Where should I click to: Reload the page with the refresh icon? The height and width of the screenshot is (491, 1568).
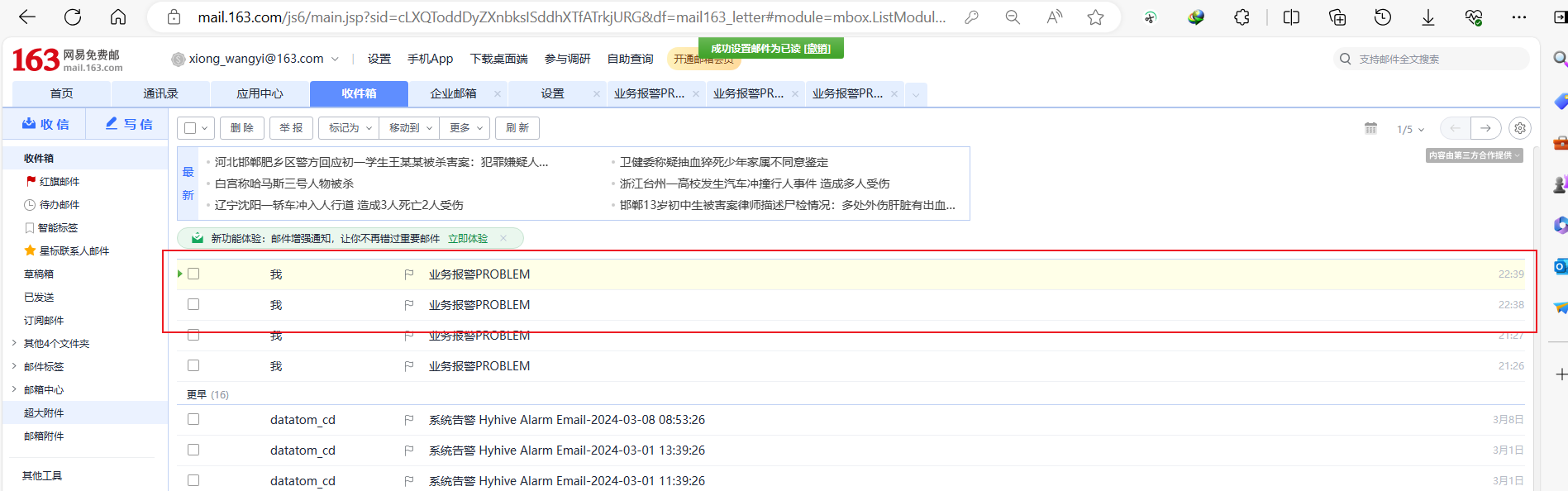pos(73,17)
